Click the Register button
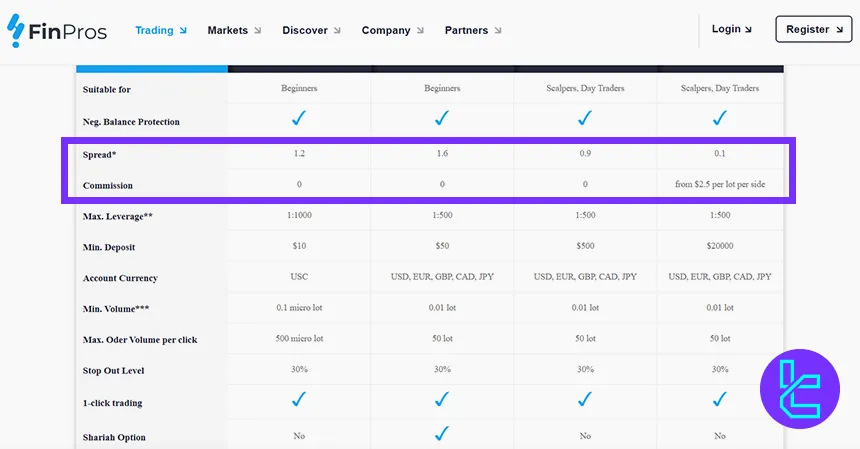 [x=813, y=29]
